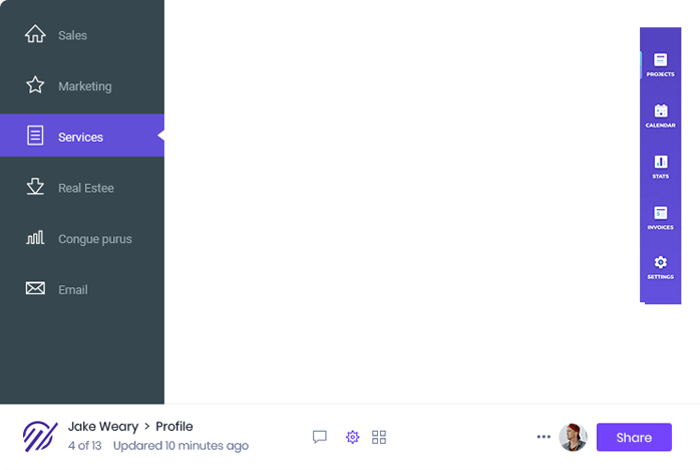Image resolution: width=700 pixels, height=470 pixels.
Task: Click the purple gear in bottom toolbar
Action: 352,437
